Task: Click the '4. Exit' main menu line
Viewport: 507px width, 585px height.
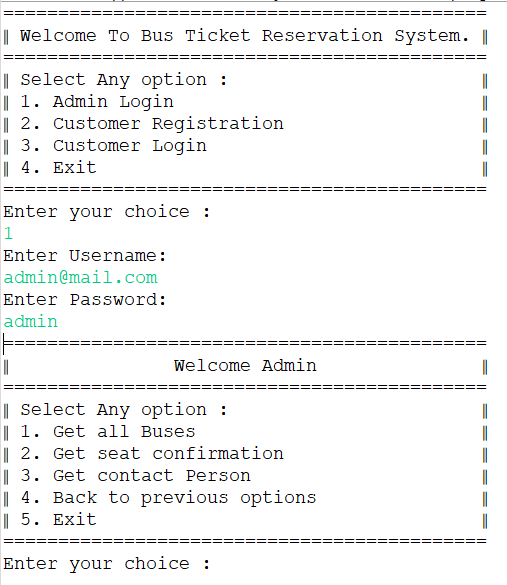Action: pos(59,168)
